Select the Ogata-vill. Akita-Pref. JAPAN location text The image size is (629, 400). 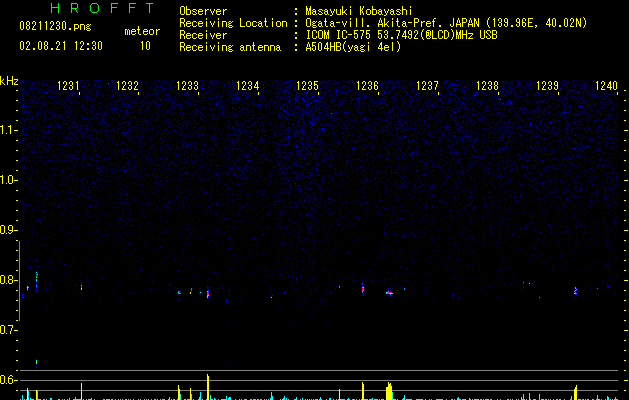pos(446,23)
